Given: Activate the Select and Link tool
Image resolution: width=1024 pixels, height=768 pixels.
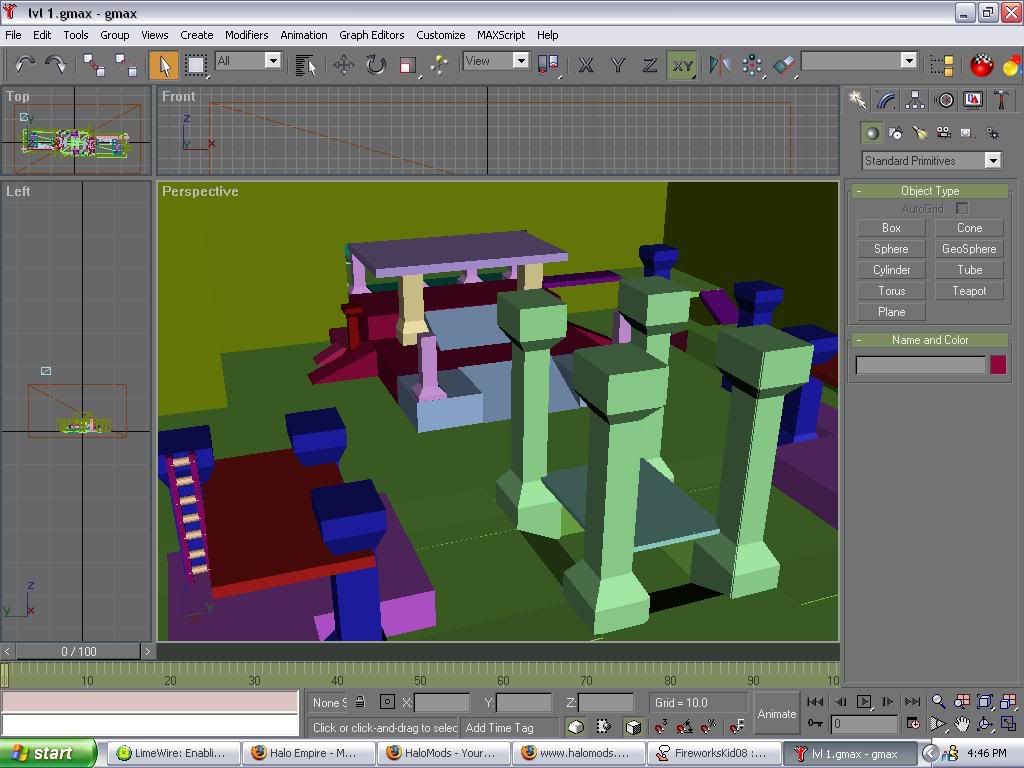Looking at the screenshot, I should pyautogui.click(x=93, y=65).
